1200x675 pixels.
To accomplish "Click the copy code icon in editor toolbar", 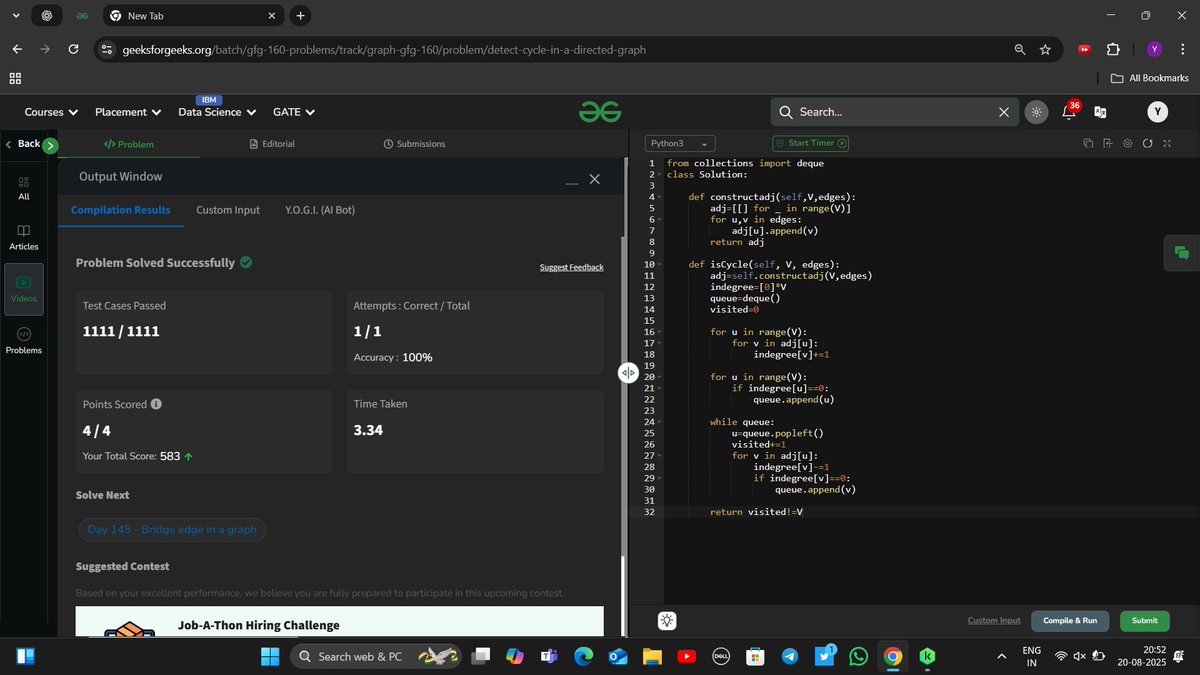I will pos(1088,144).
